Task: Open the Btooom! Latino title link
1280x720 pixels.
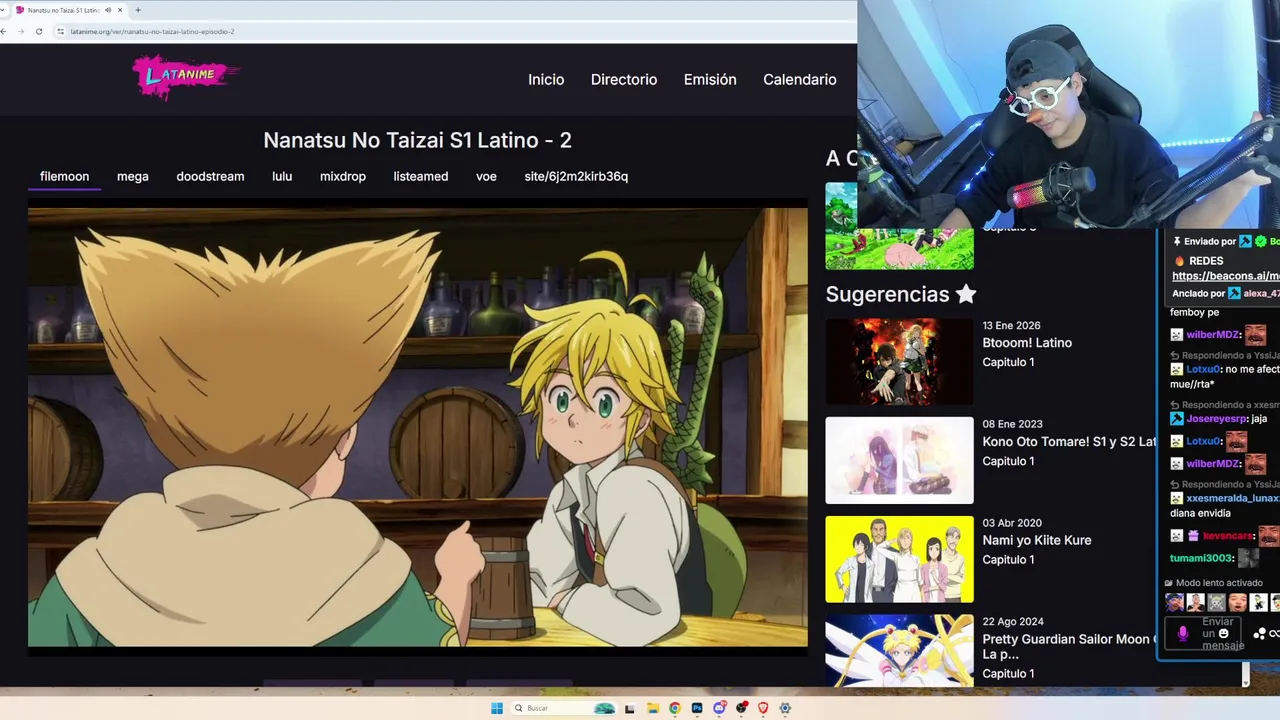Action: [1027, 343]
